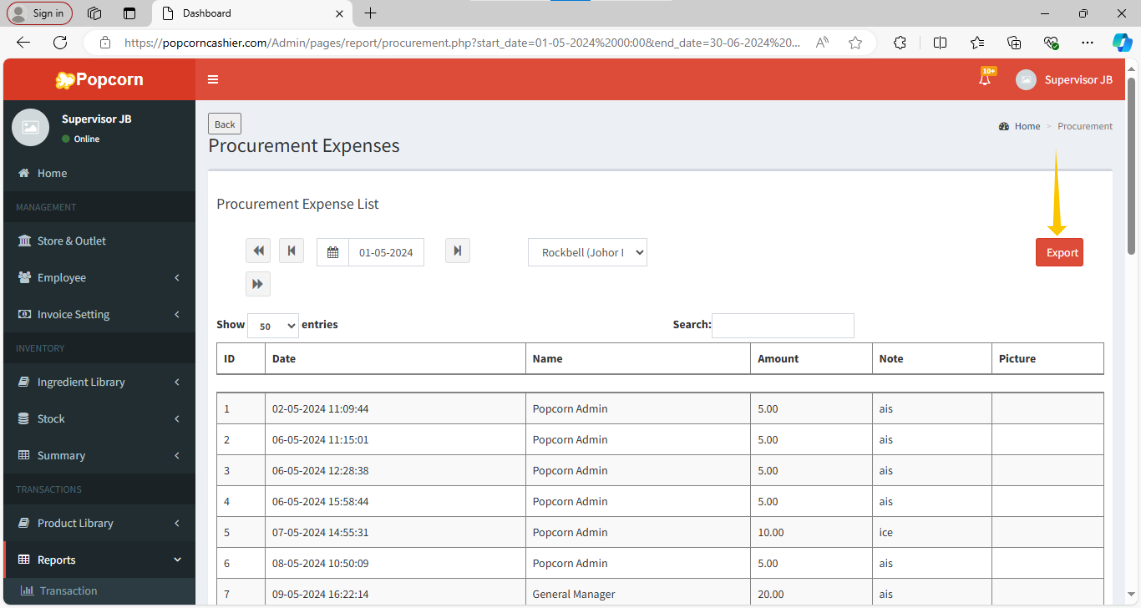Viewport: 1141px width, 608px height.
Task: Open Copilot icon in browser
Action: [1121, 43]
